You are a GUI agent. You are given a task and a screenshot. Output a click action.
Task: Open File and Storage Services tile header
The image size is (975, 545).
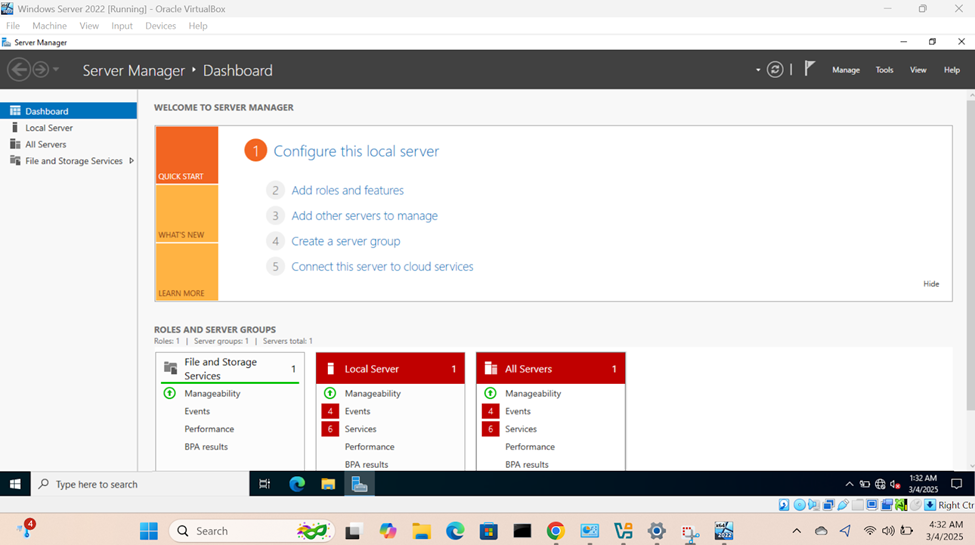[230, 368]
